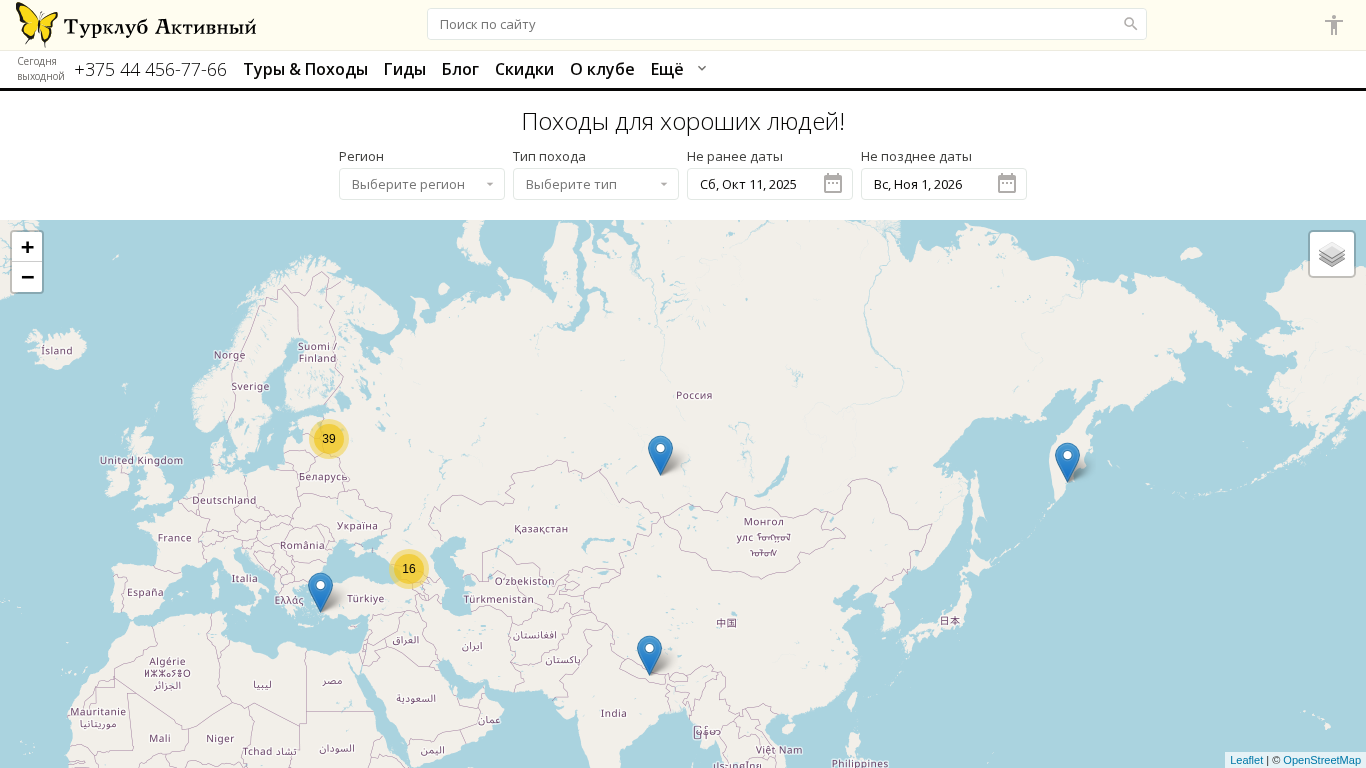Click the search magnifier icon
The height and width of the screenshot is (768, 1366).
point(1130,24)
